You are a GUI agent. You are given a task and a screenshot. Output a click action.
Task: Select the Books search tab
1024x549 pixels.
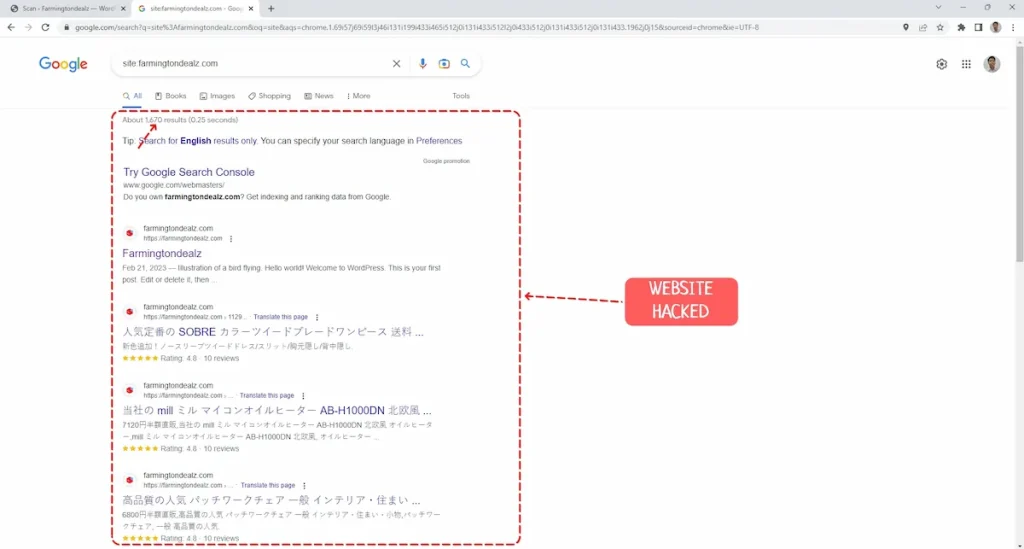point(170,96)
